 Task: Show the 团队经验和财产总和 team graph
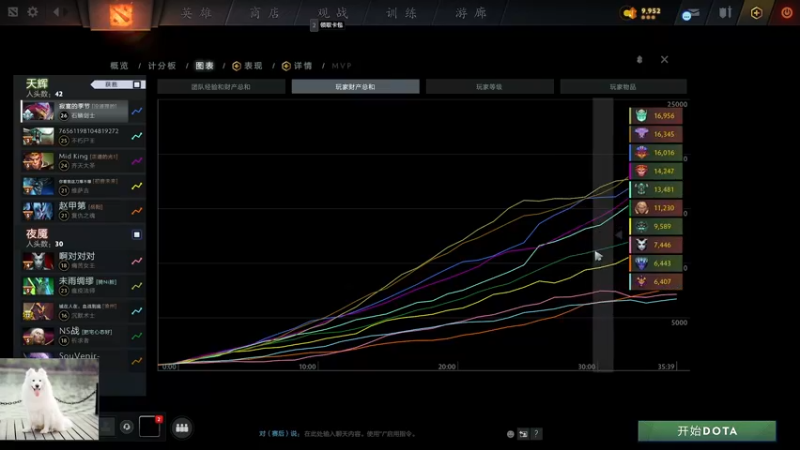coord(221,87)
